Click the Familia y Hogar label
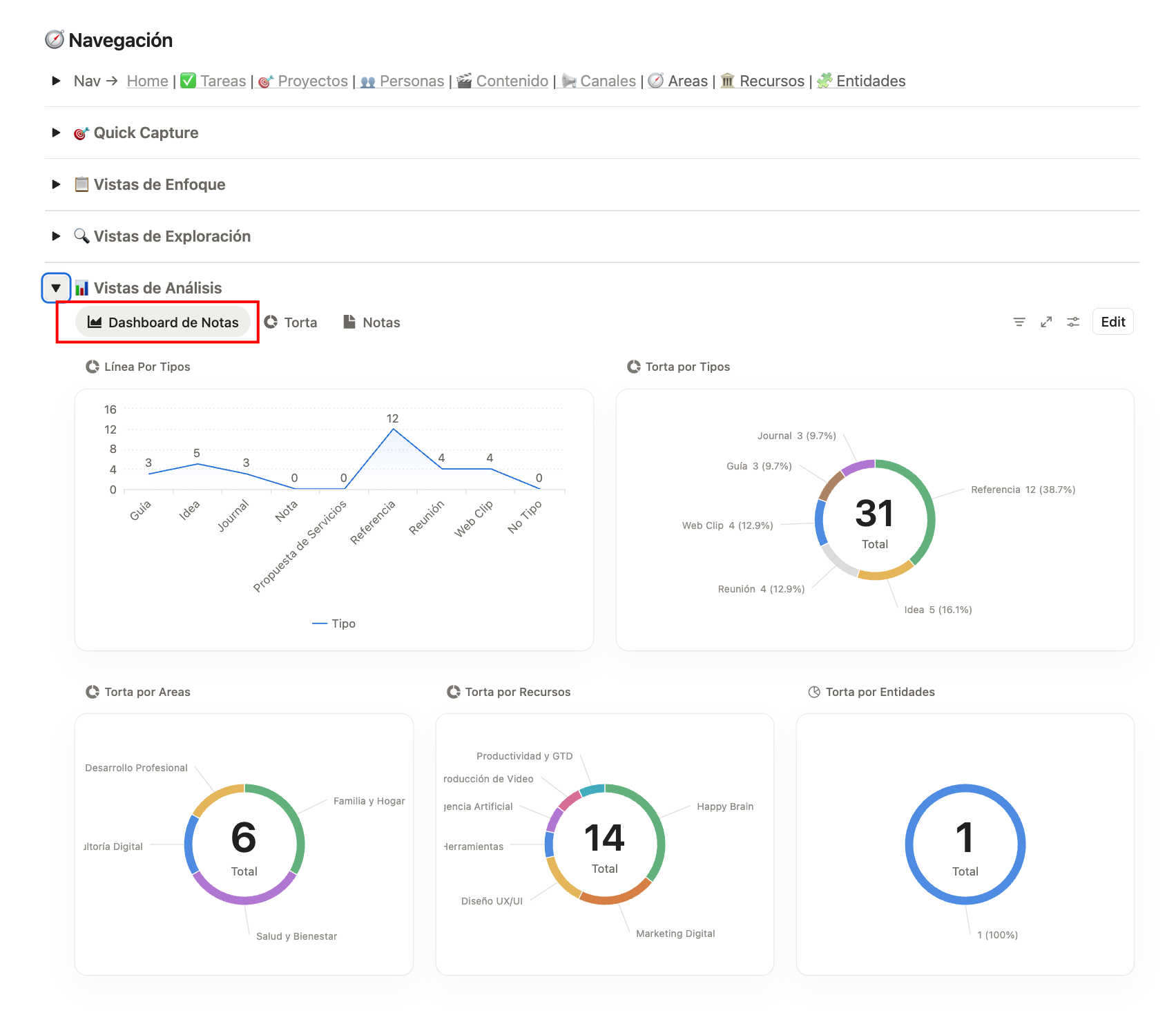 369,801
